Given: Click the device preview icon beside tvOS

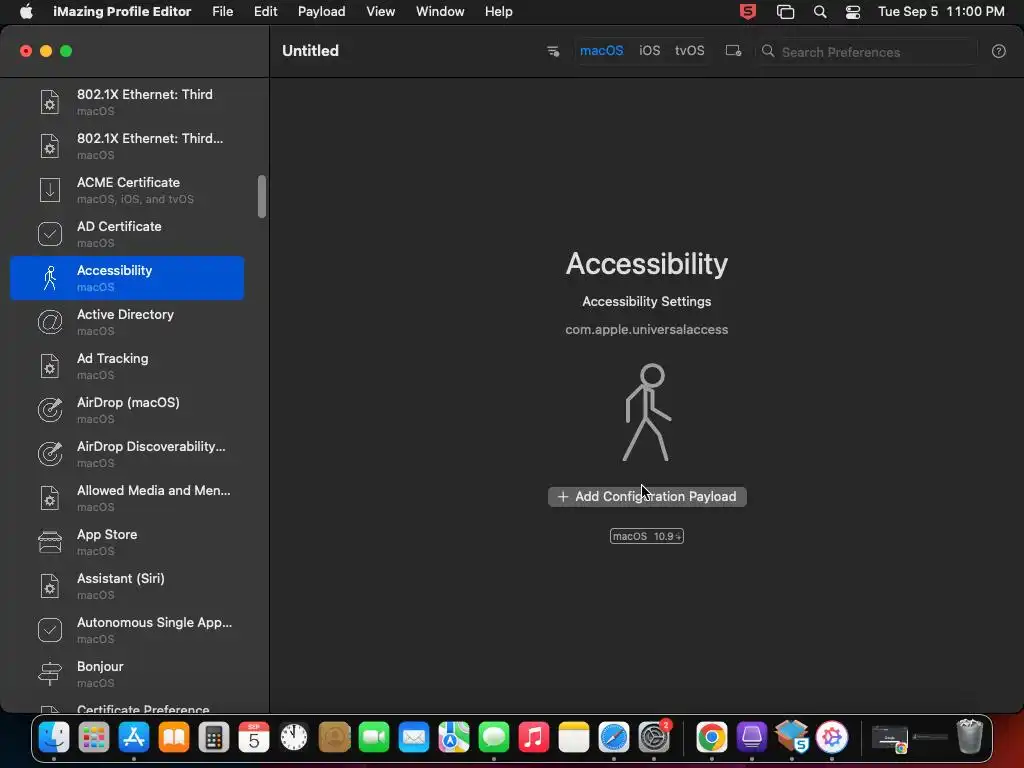Looking at the screenshot, I should [733, 51].
